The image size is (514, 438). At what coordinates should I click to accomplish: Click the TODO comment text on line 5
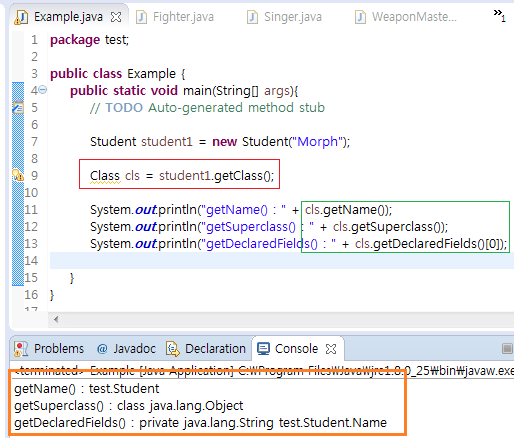click(207, 107)
